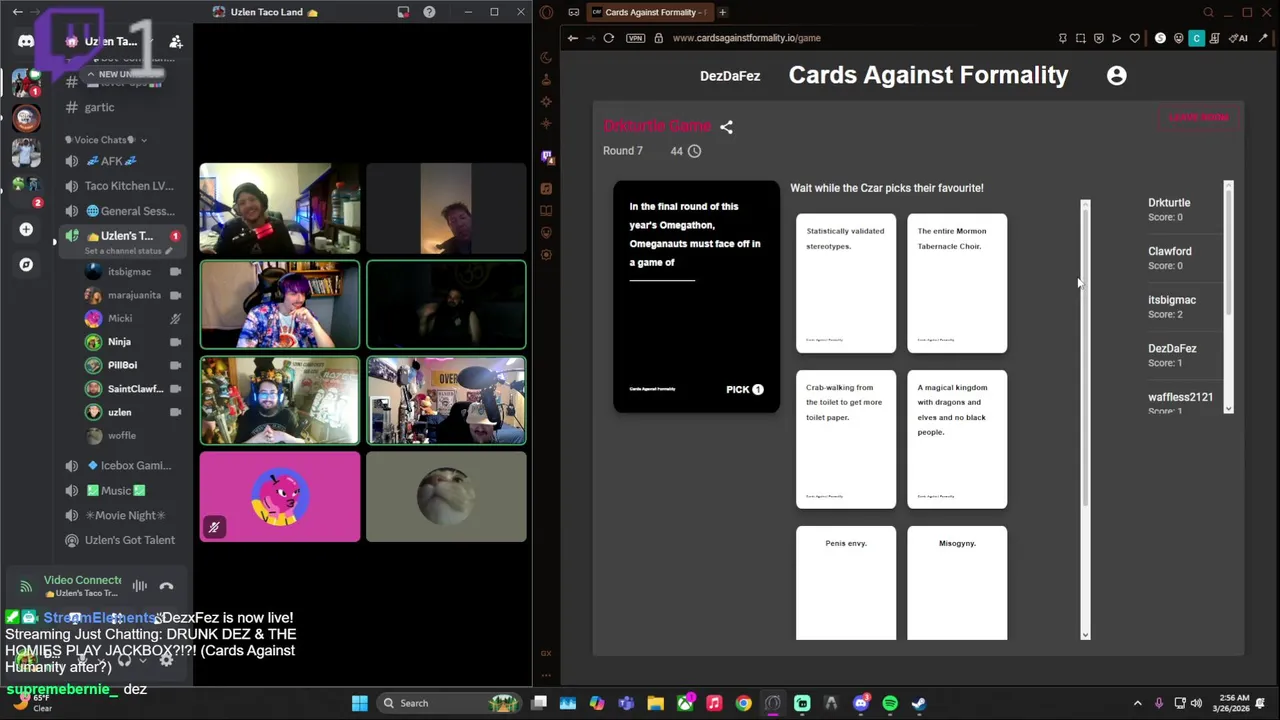Open Windows Start menu
Screen dimensions: 1280x720
tap(360, 703)
